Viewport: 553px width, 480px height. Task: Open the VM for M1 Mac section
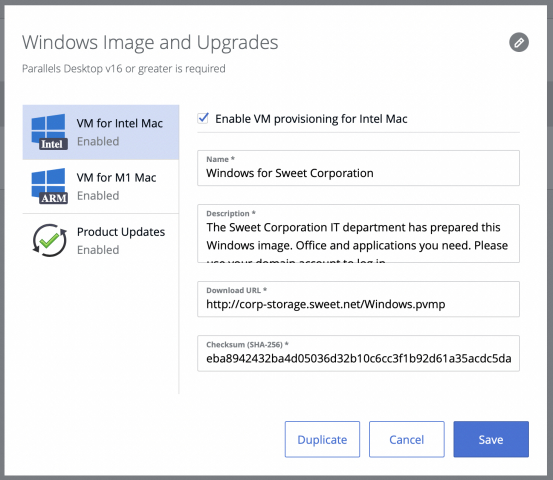(x=101, y=186)
